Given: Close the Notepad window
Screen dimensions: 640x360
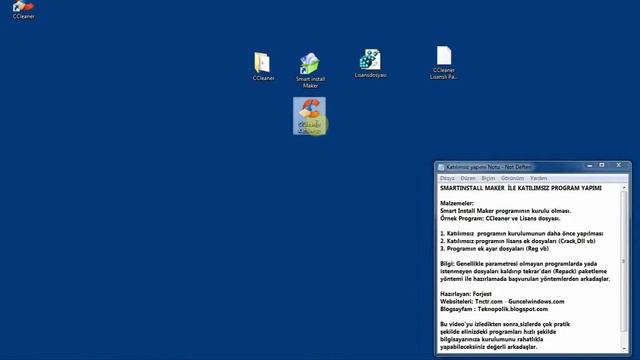Looking at the screenshot, I should click(618, 165).
